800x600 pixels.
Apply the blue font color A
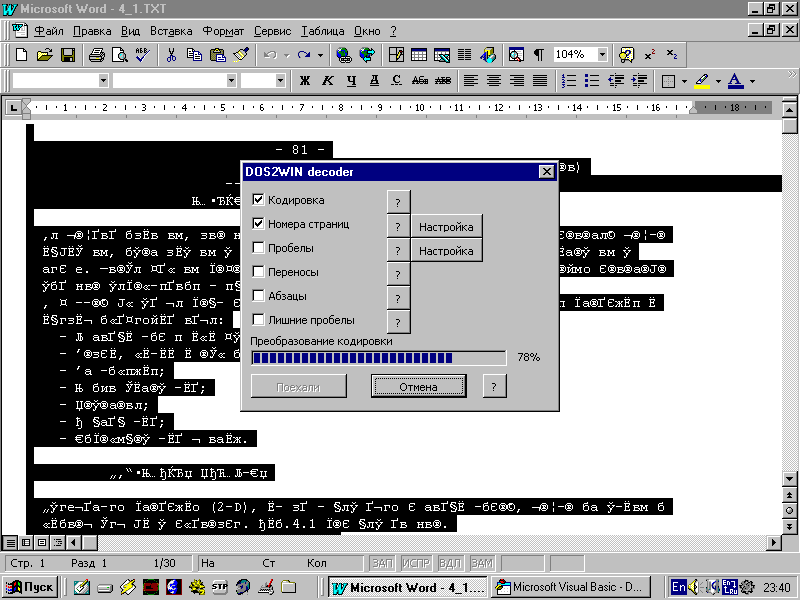(736, 81)
